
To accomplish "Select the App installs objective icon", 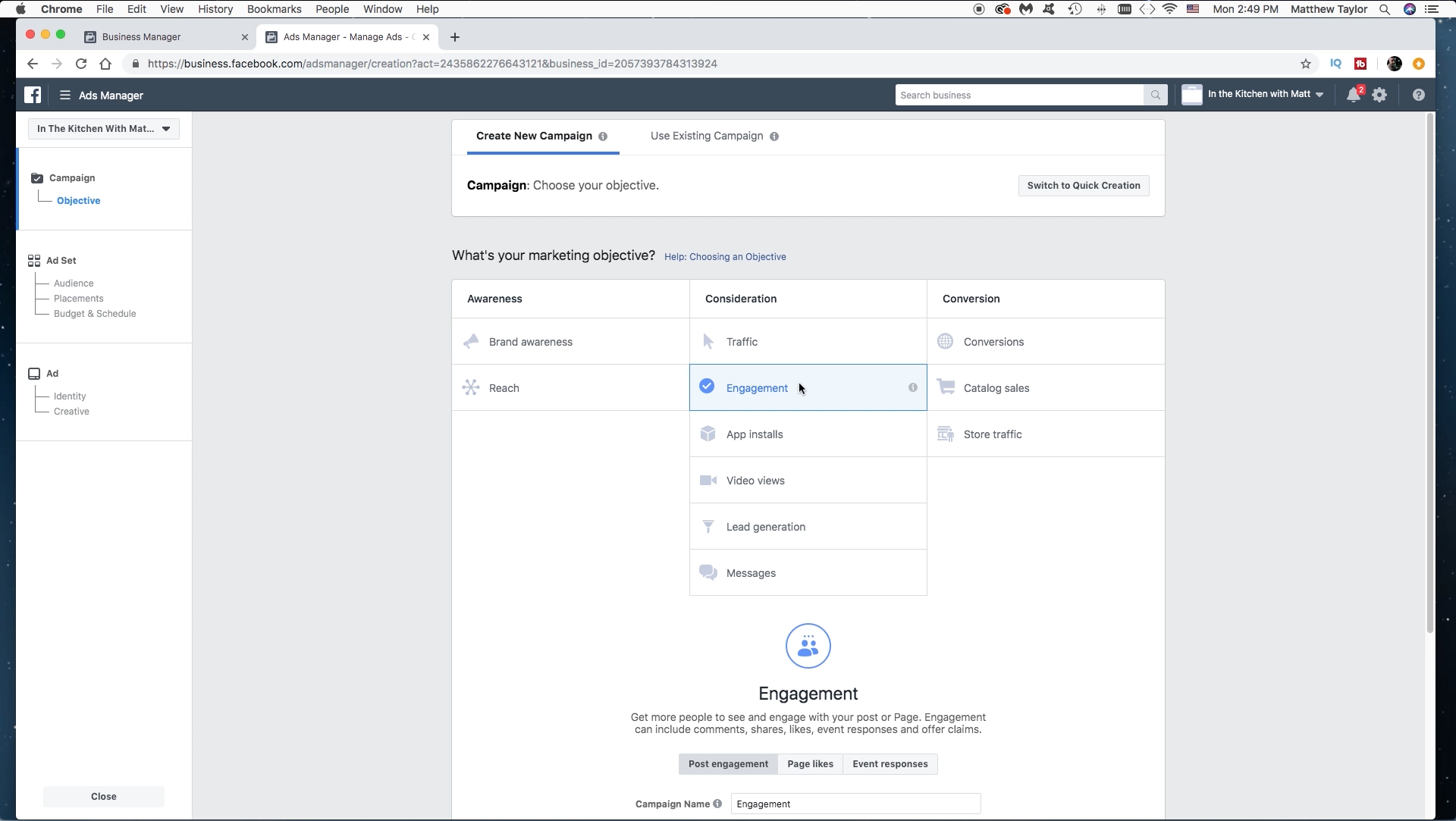I will tap(708, 433).
